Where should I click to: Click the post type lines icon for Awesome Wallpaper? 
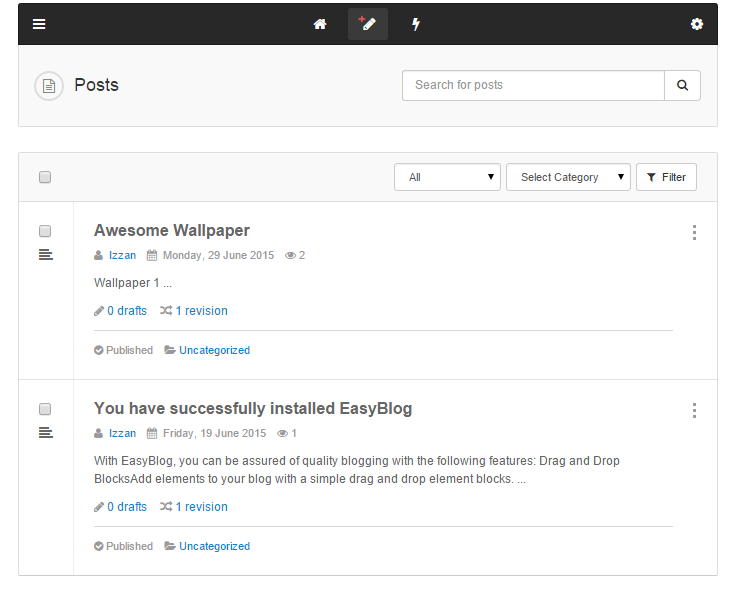pos(45,254)
